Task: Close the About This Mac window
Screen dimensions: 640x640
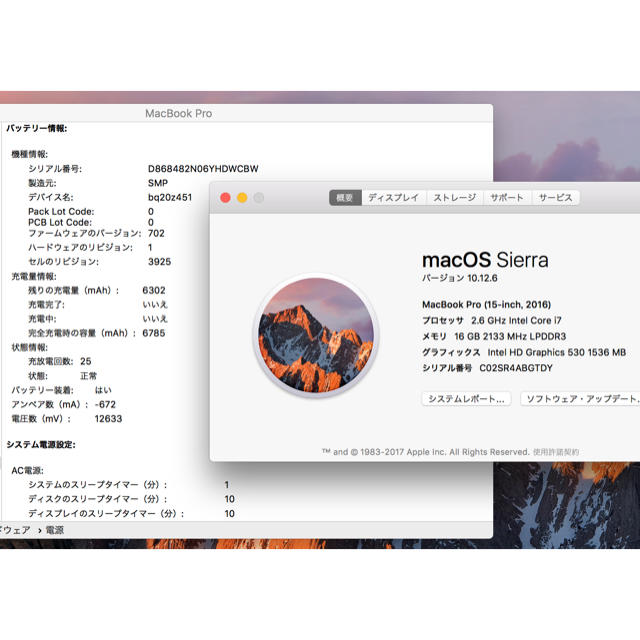Action: click(x=225, y=198)
